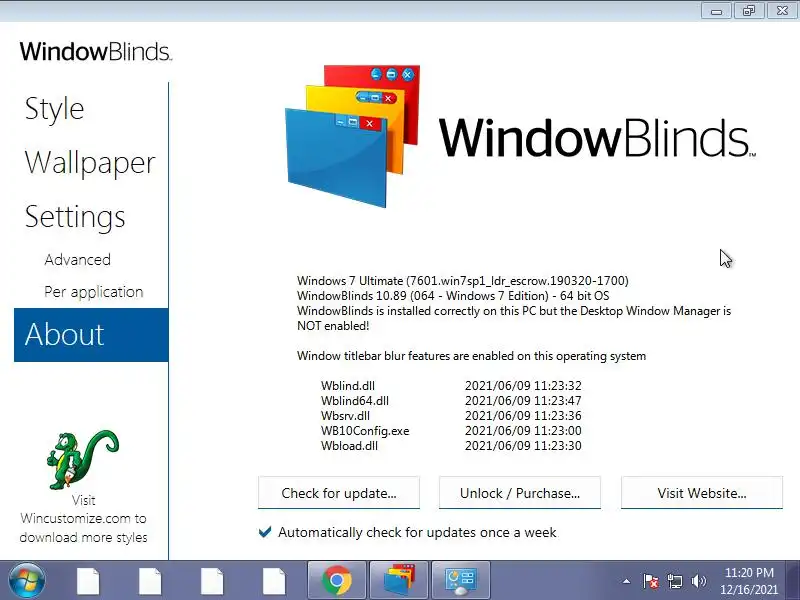800x600 pixels.
Task: Go to Advanced settings
Action: (x=78, y=260)
